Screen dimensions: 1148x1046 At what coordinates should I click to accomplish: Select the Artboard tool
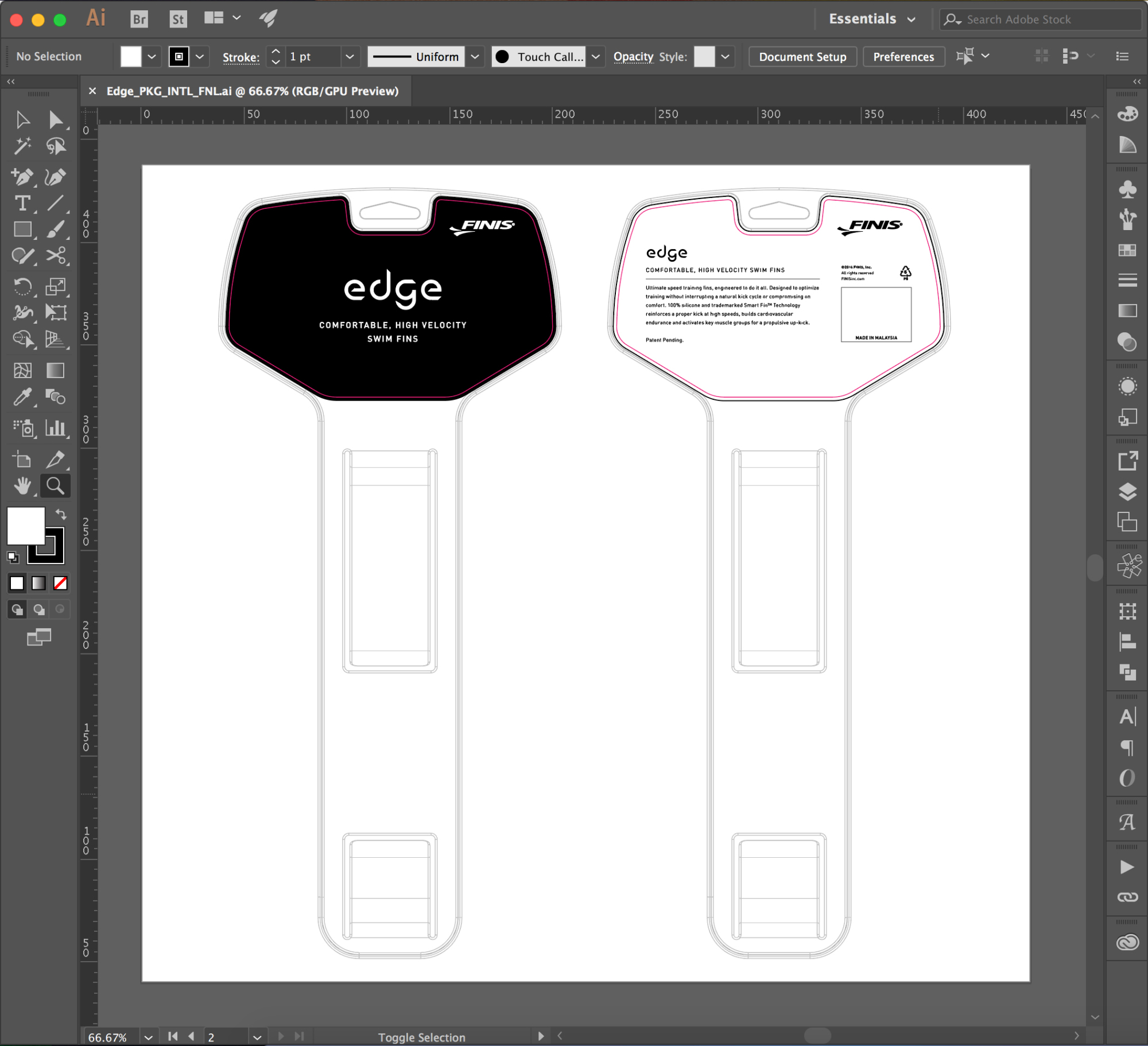pyautogui.click(x=22, y=459)
